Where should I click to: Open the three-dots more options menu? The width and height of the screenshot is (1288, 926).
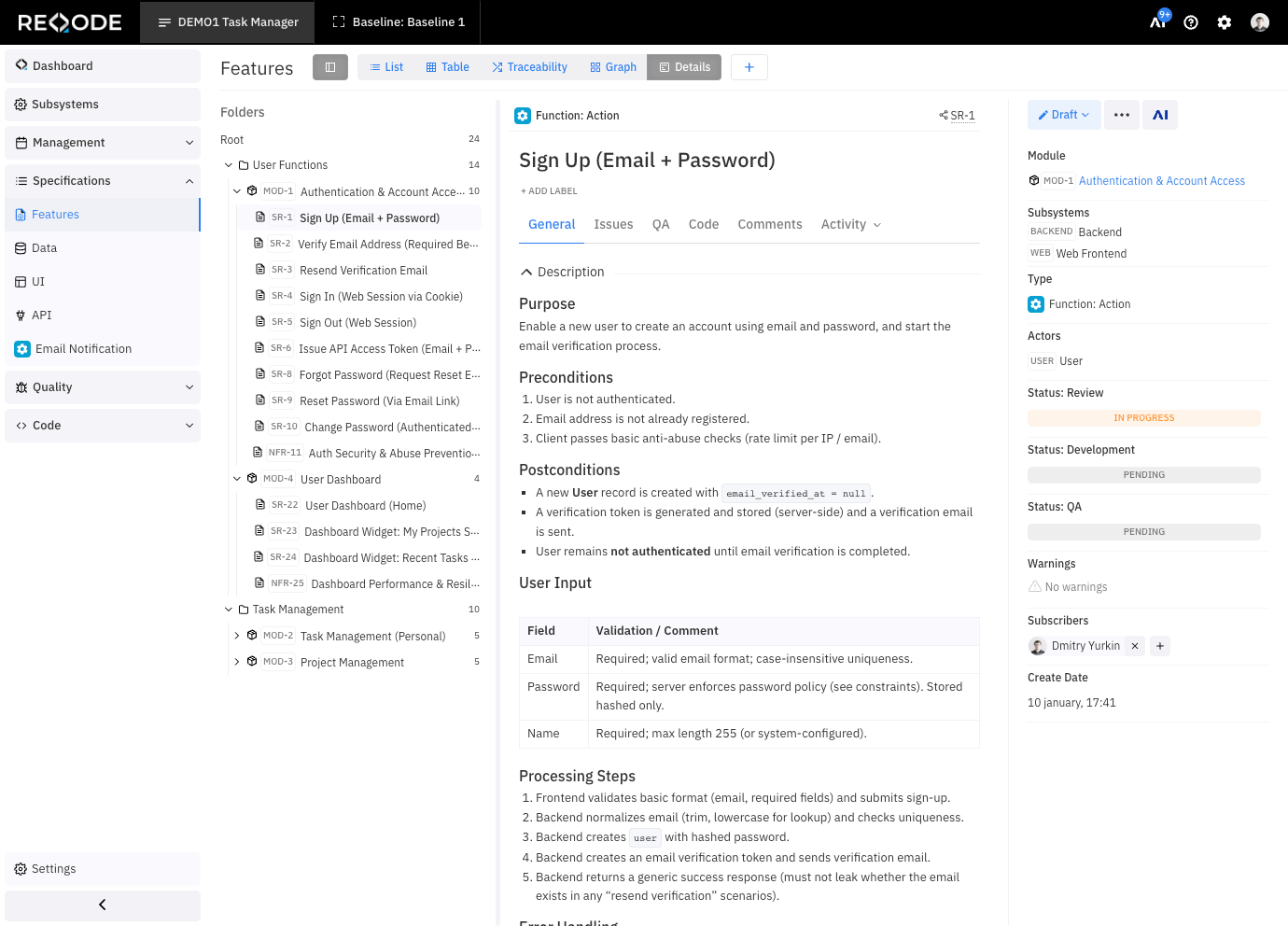1122,115
